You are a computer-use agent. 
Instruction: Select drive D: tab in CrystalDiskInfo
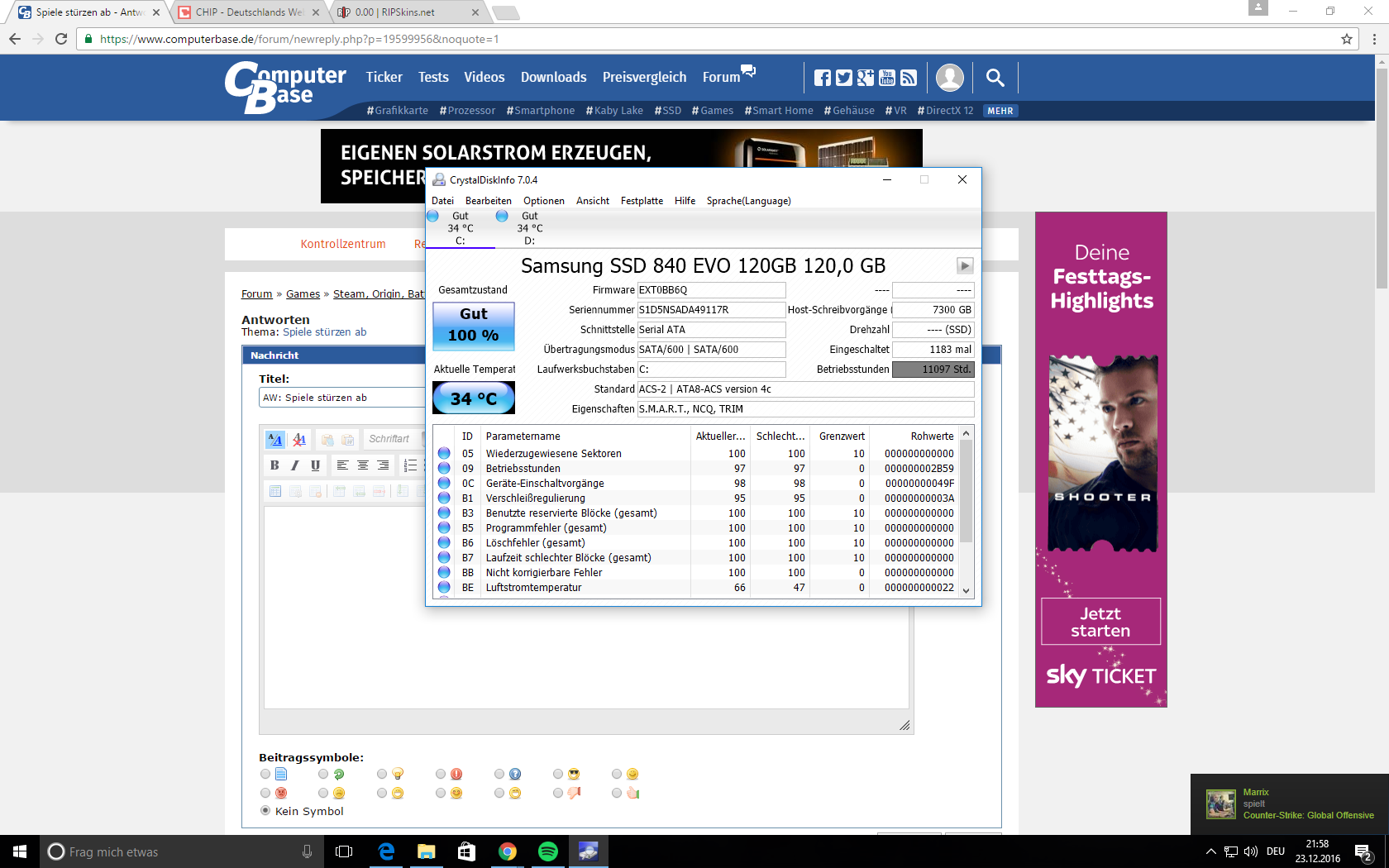coord(529,228)
